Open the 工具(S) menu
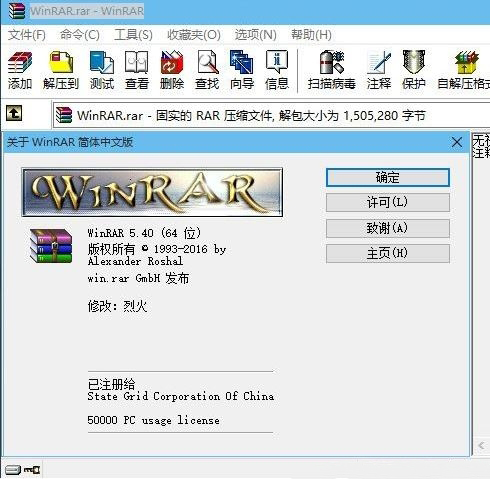Viewport: 490px width, 479px height. tap(133, 35)
